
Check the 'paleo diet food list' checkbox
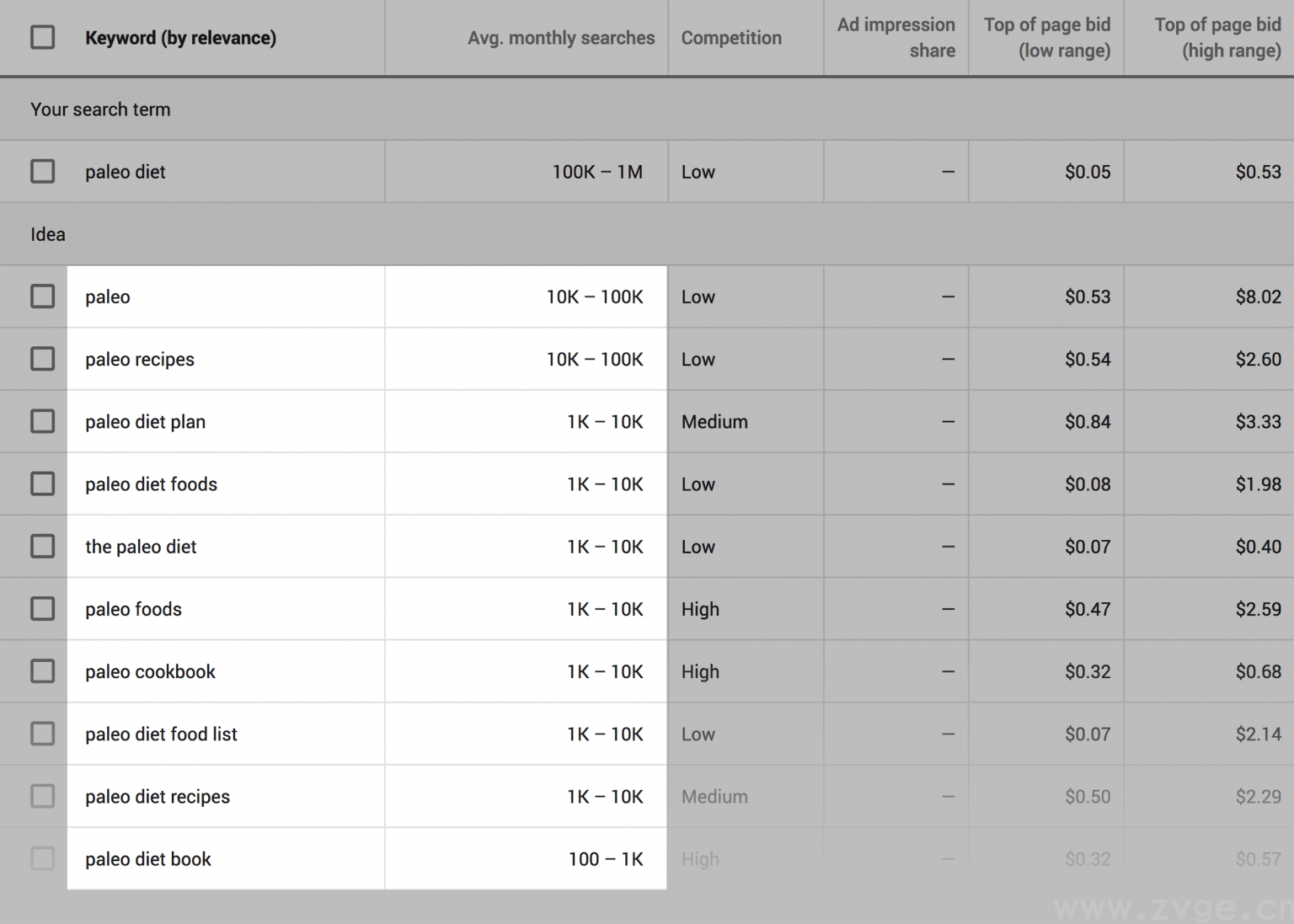(42, 734)
